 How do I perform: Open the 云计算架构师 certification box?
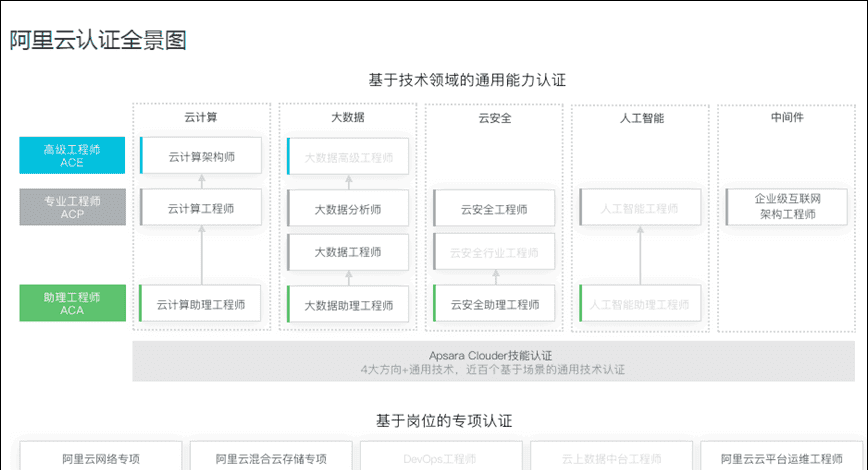coord(201,156)
